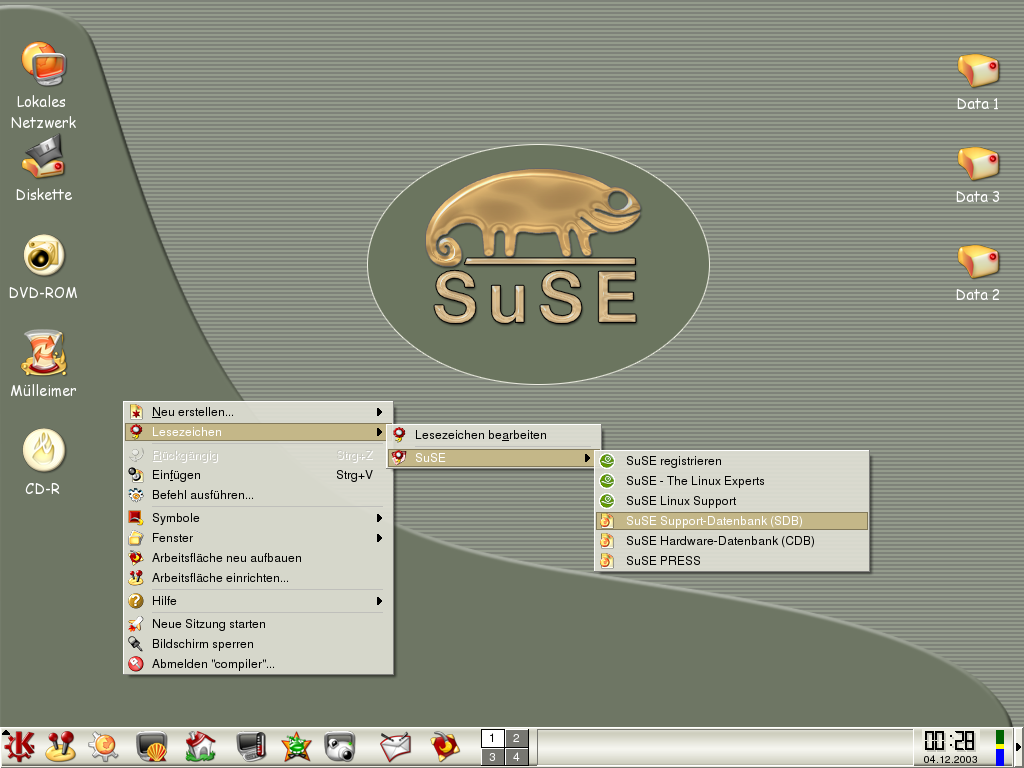Choose Neue Sitzung starten
This screenshot has height=768, width=1024.
click(x=259, y=624)
